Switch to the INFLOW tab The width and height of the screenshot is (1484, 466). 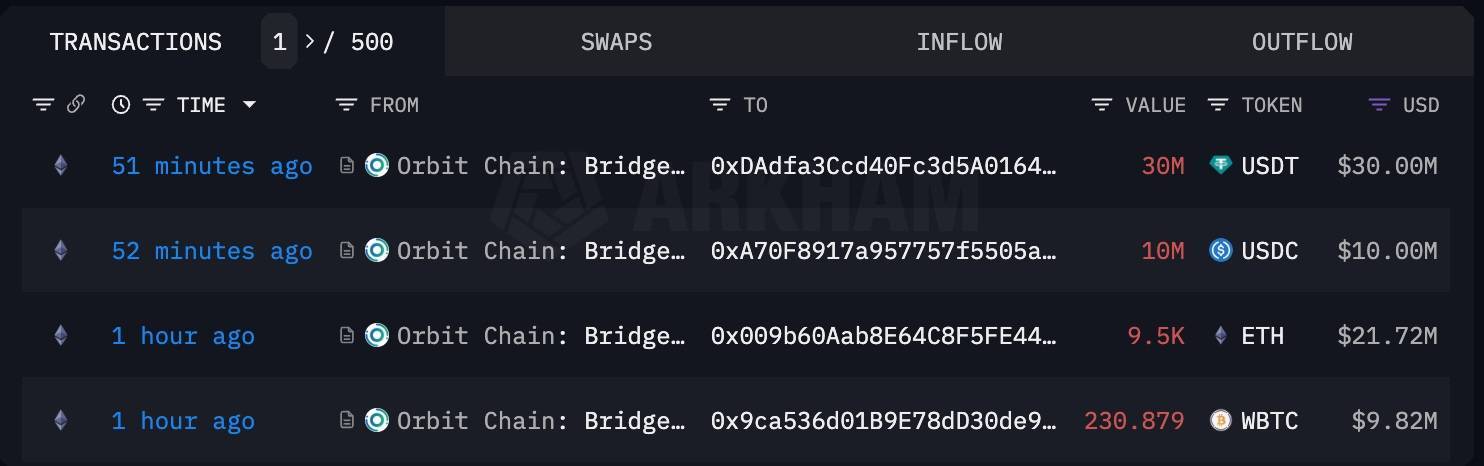[959, 42]
